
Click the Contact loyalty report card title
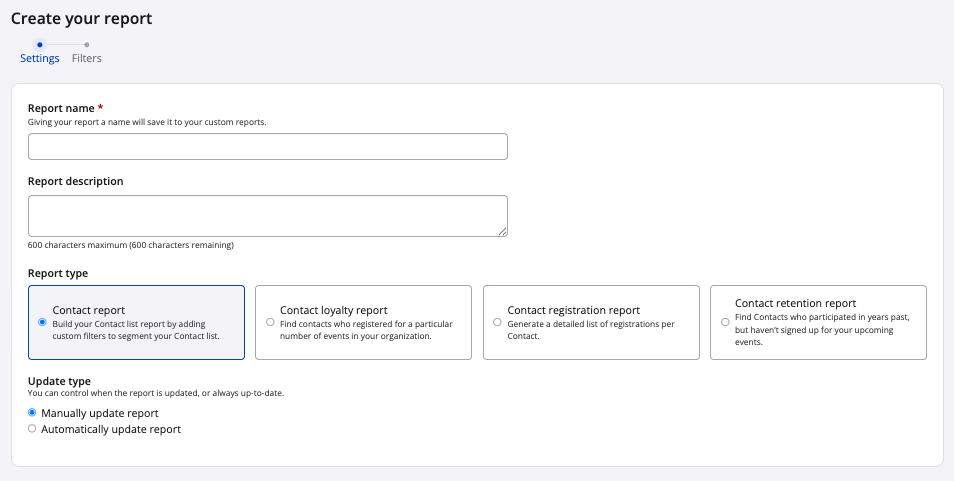(333, 310)
